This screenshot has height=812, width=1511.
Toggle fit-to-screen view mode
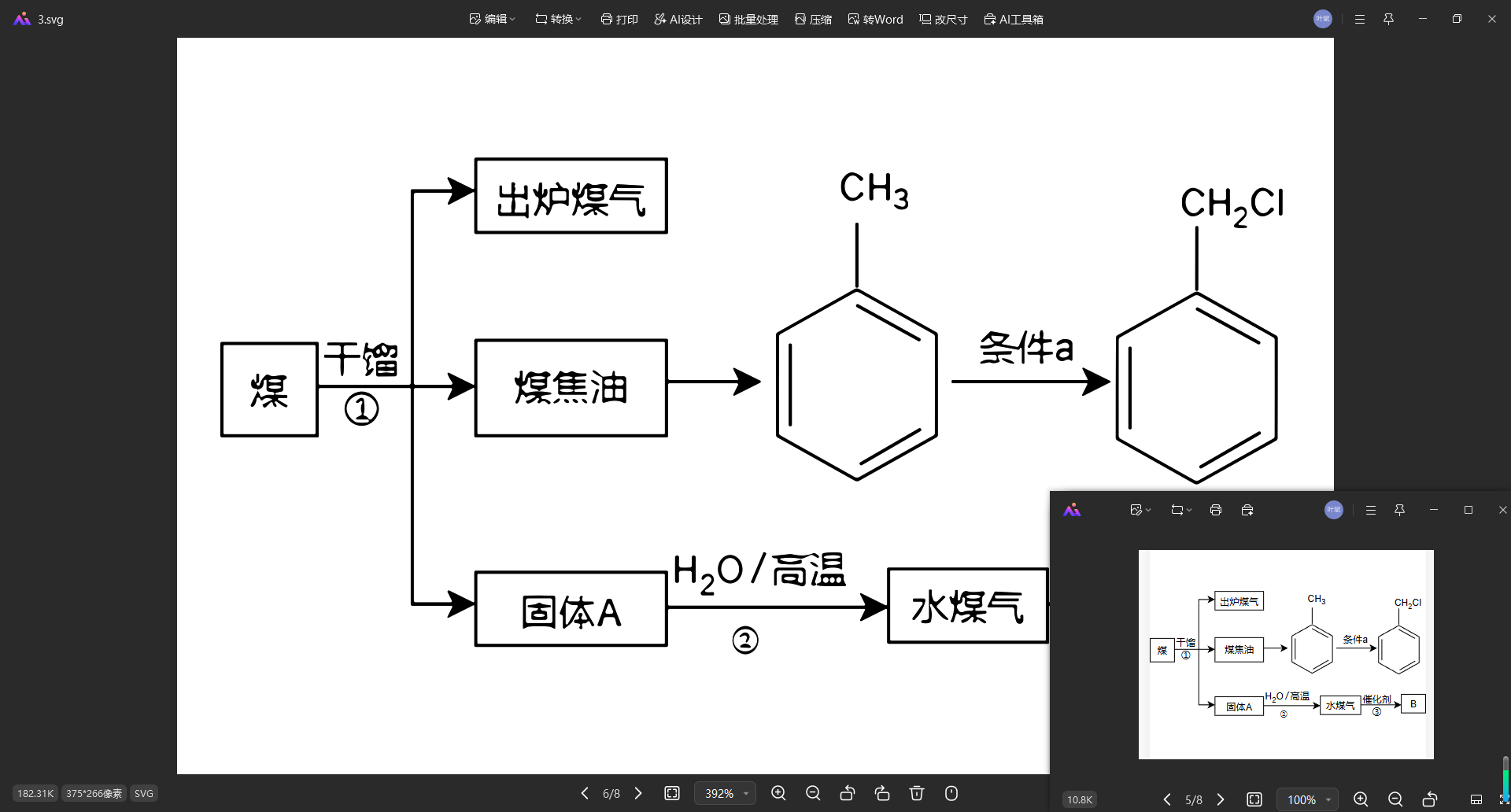click(672, 793)
